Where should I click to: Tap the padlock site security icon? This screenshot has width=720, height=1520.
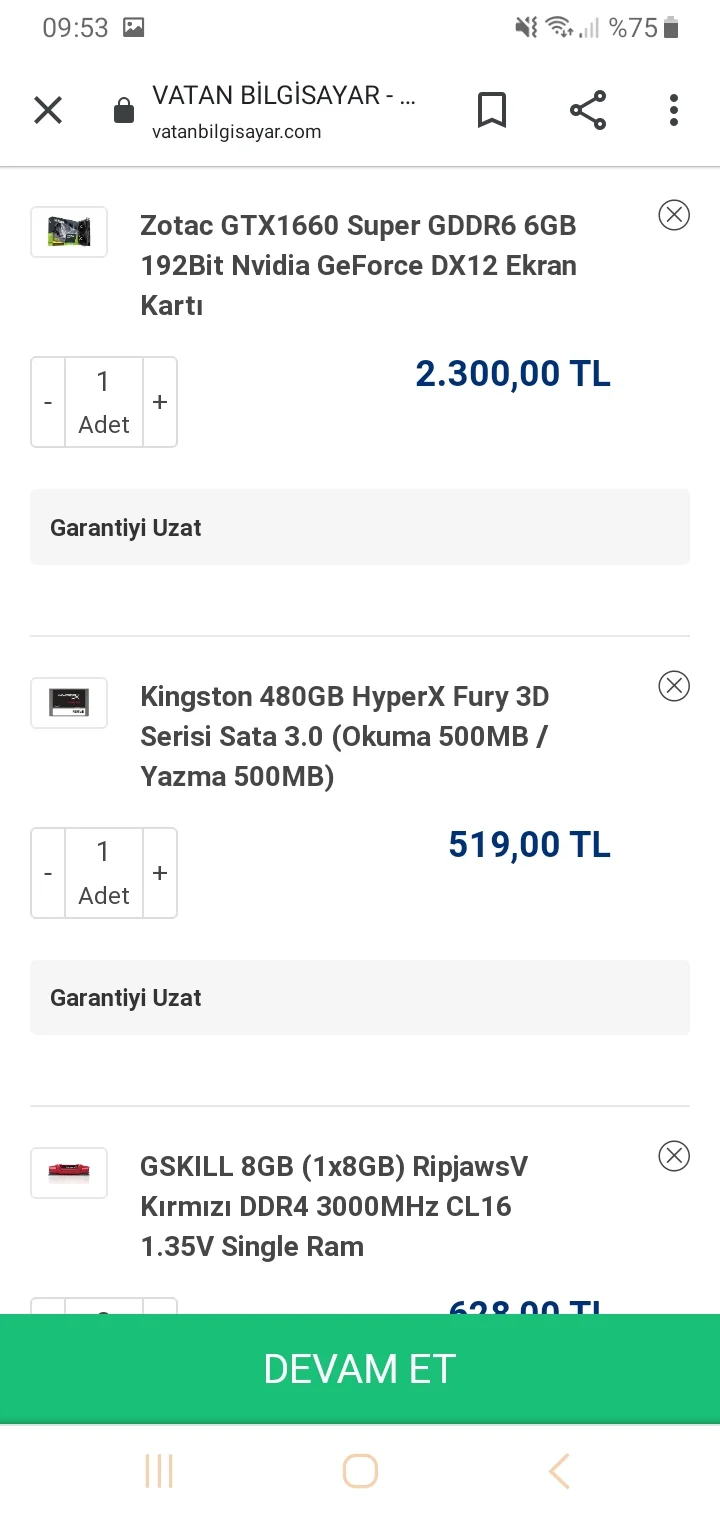click(x=124, y=110)
